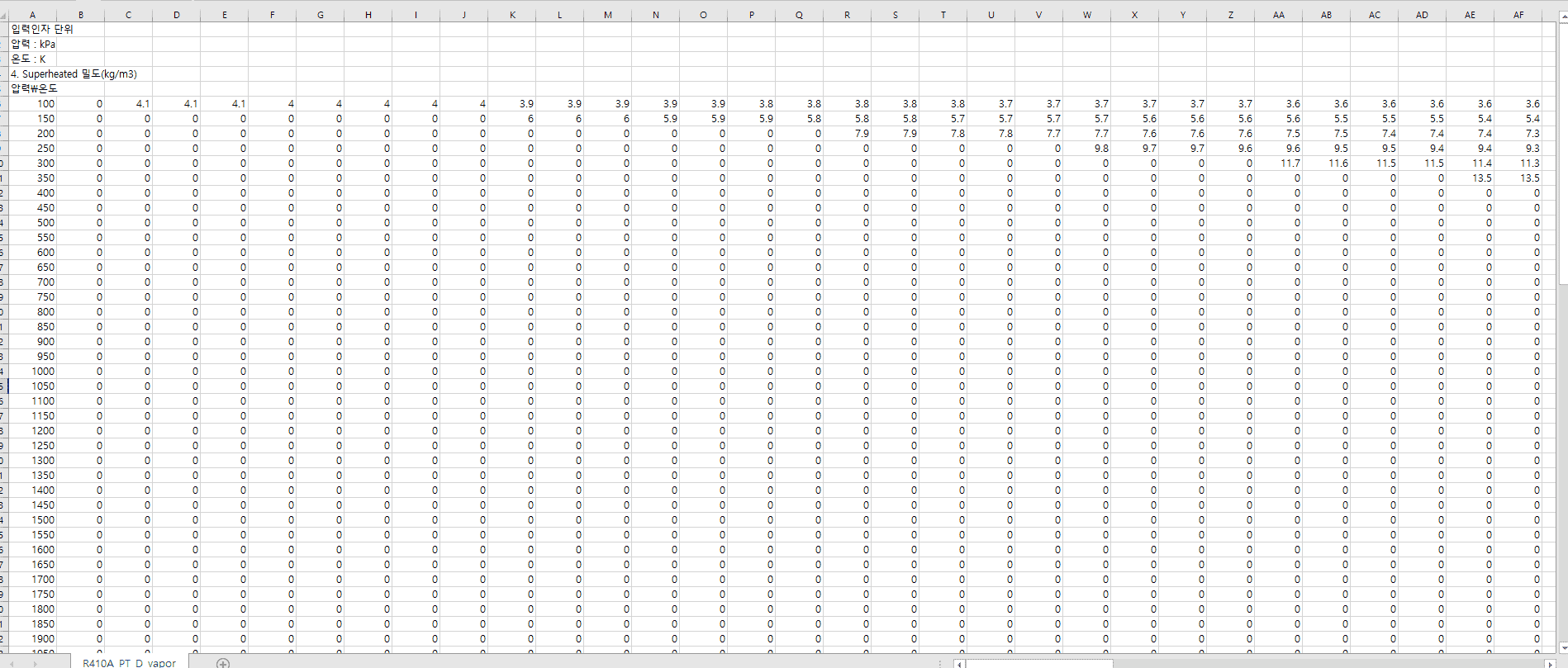The width and height of the screenshot is (1568, 668).
Task: Select the cell containing '온도 : K'
Action: click(32, 59)
